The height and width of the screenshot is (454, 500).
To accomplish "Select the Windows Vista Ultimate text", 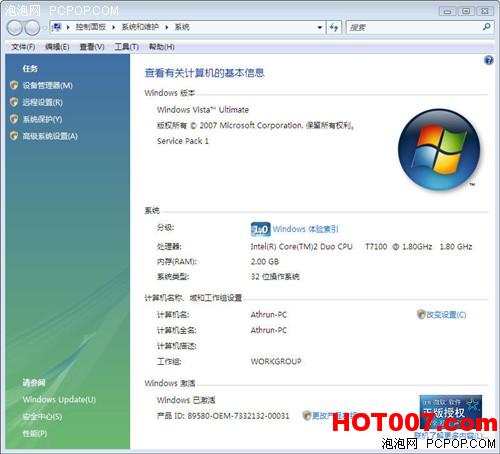I will [x=203, y=110].
